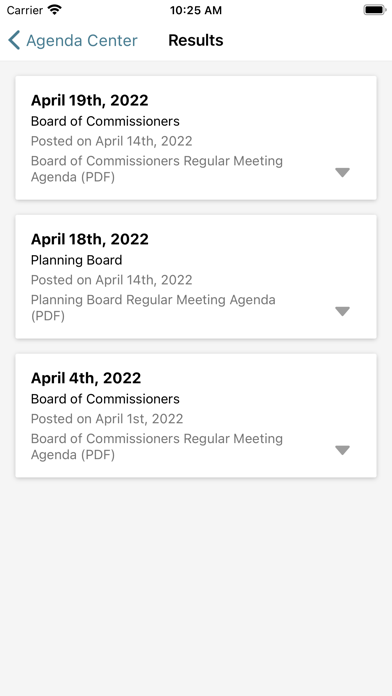Tap the back chevron icon

(14, 40)
